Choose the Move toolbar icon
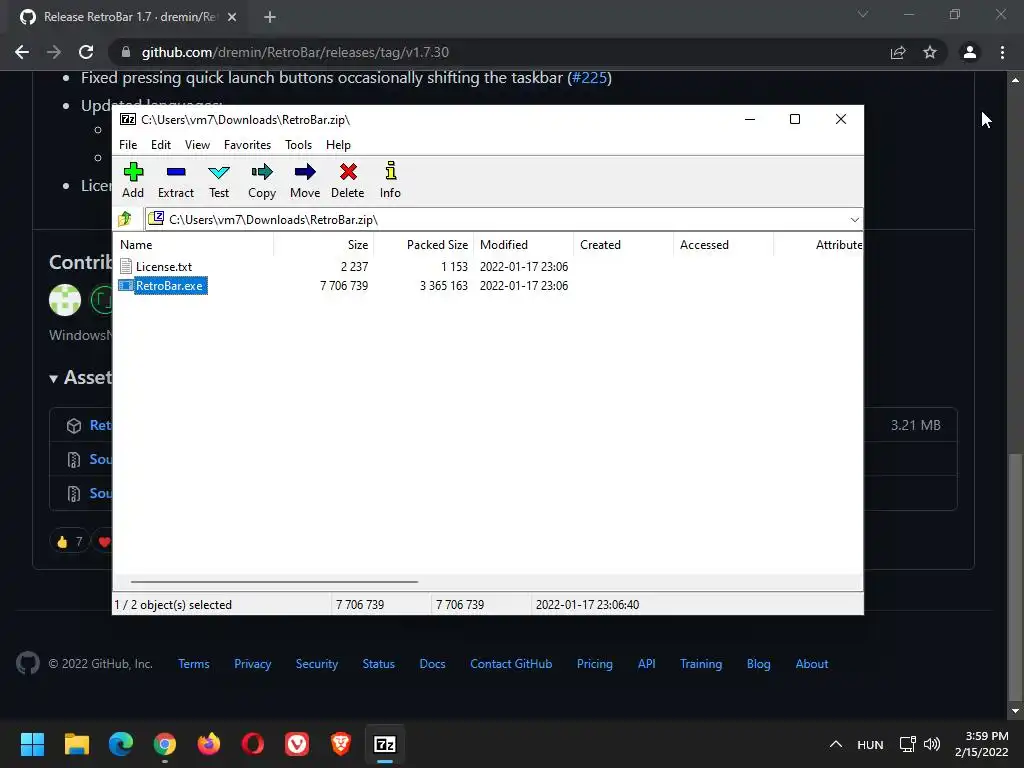The height and width of the screenshot is (768, 1024). click(305, 180)
